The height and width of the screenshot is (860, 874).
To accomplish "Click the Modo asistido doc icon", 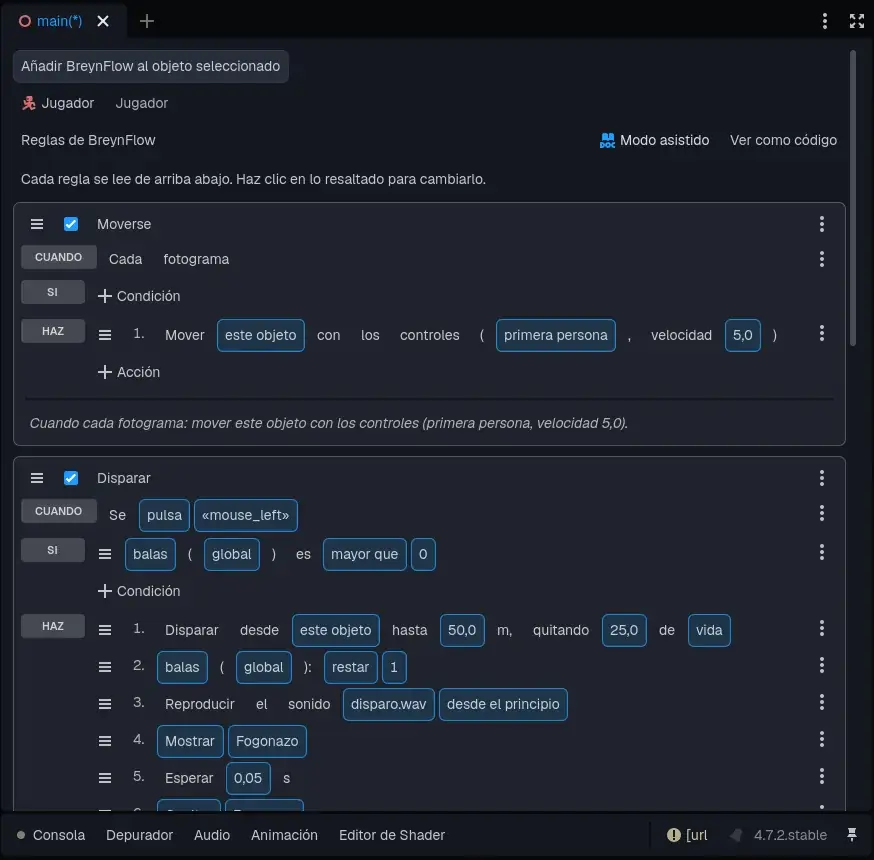I will [x=607, y=140].
